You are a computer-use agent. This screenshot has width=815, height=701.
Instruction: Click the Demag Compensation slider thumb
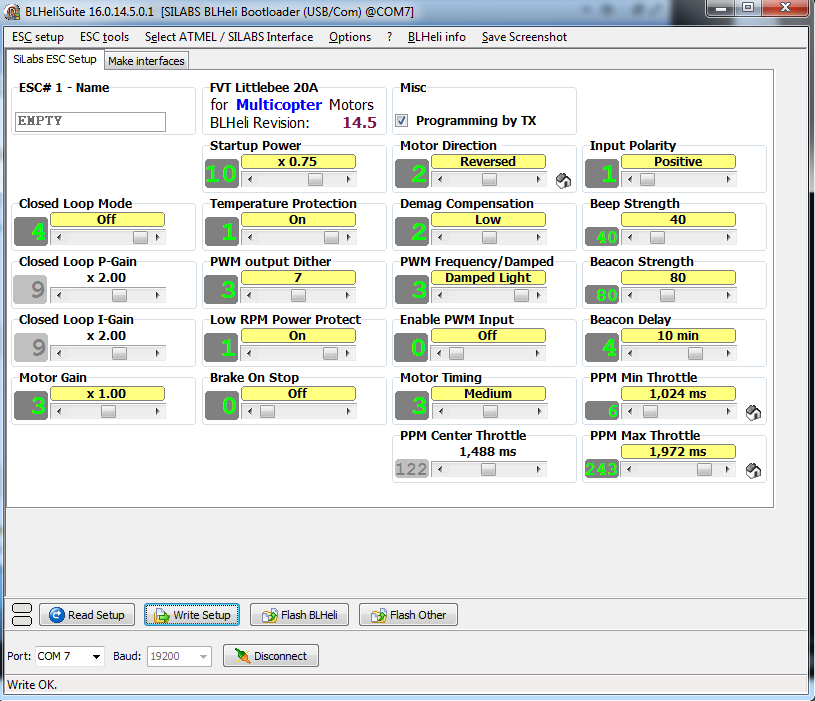tap(489, 237)
